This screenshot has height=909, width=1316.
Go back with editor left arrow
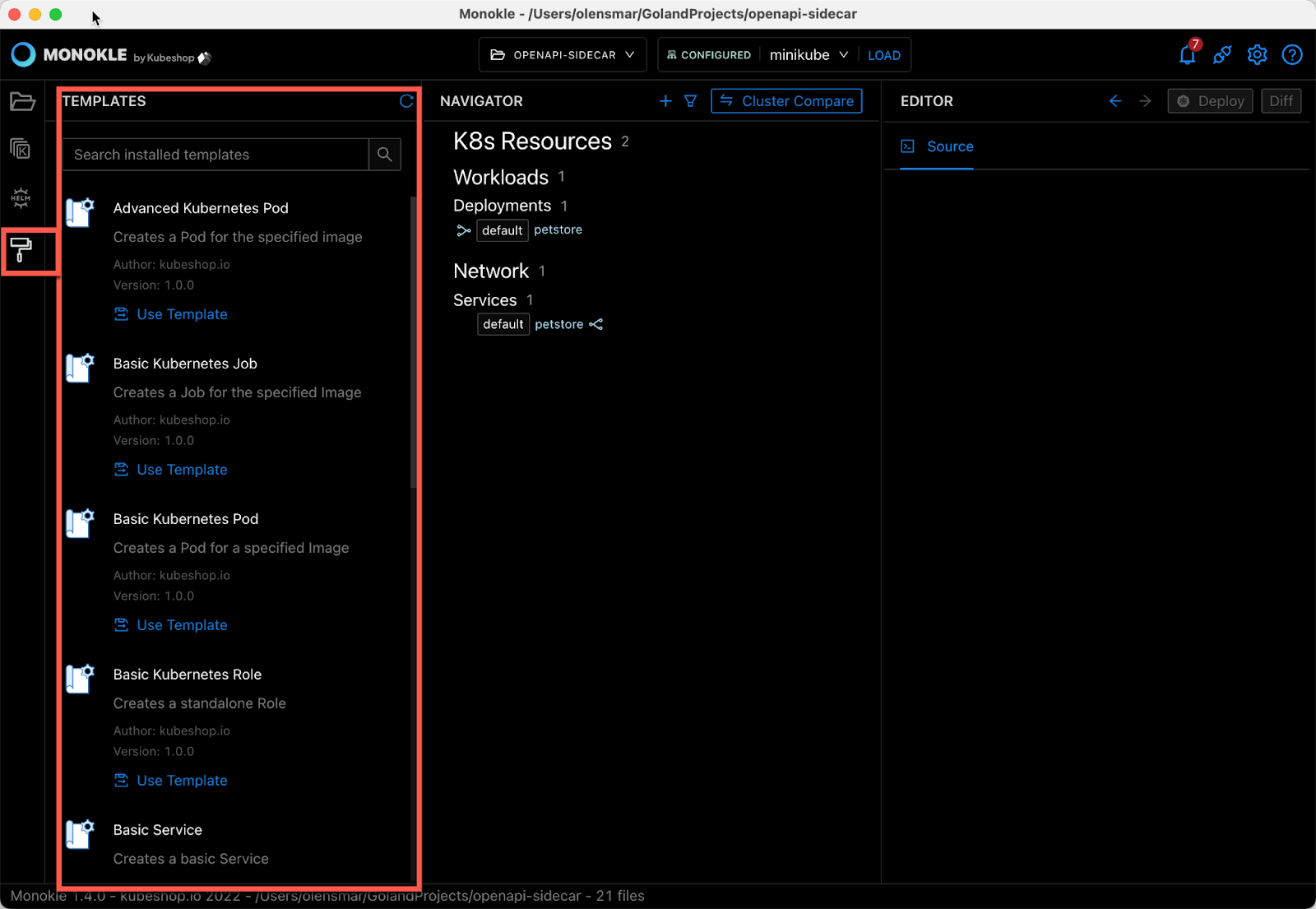1115,100
